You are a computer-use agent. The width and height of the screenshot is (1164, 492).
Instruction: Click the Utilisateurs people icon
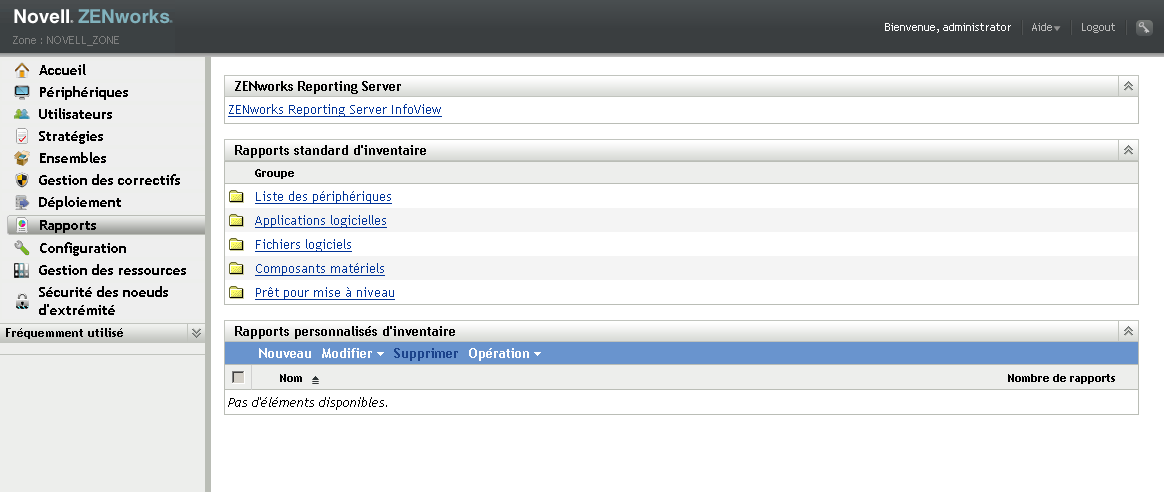(22, 114)
